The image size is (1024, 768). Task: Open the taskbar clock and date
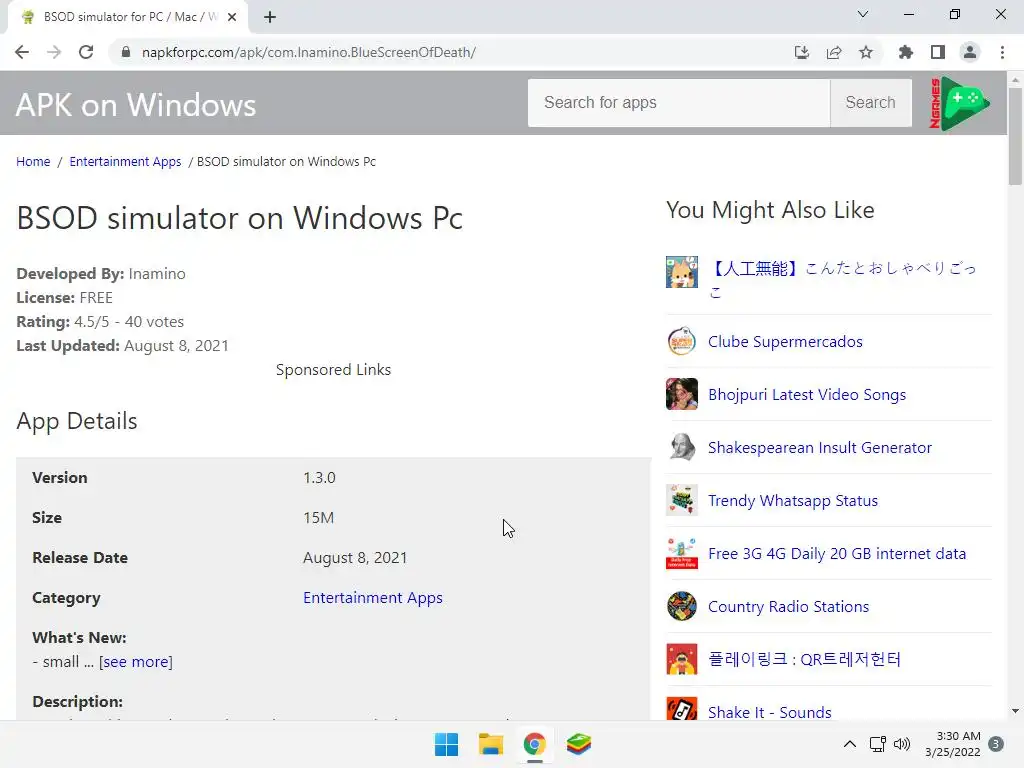tap(953, 744)
